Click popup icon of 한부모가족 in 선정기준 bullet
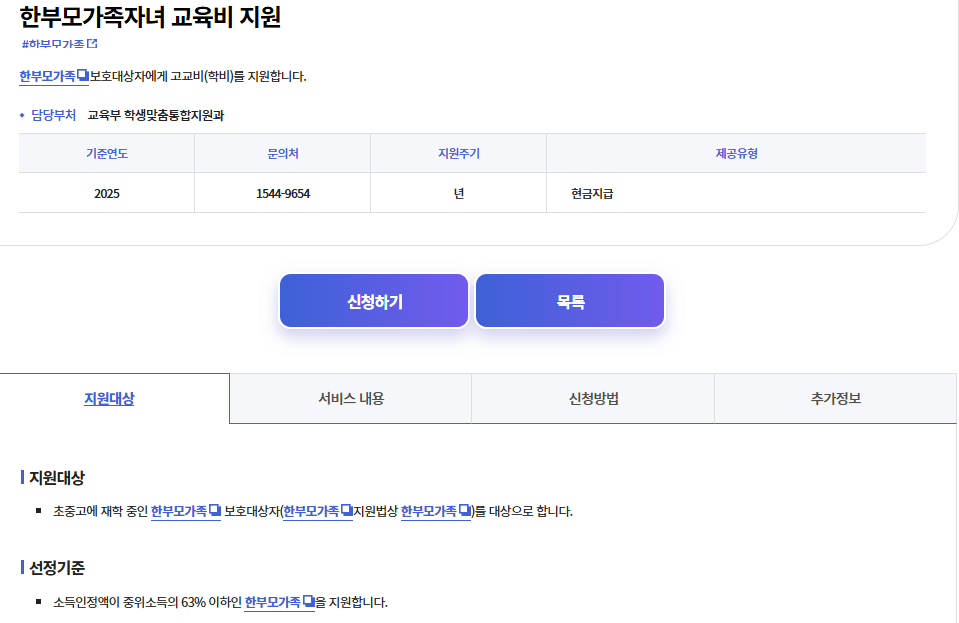This screenshot has width=959, height=623. click(x=309, y=601)
